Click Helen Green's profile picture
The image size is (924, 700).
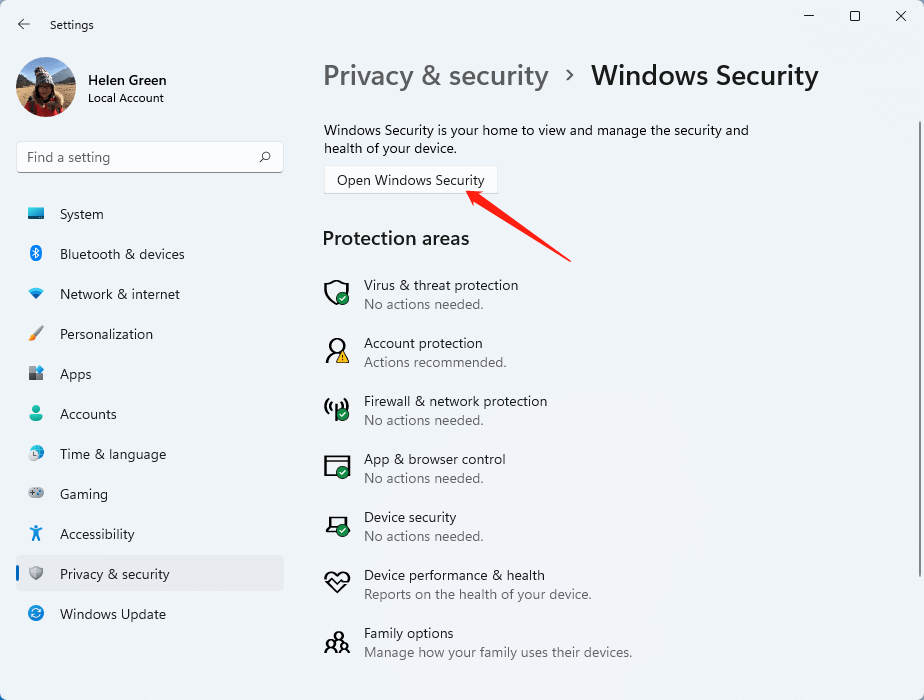[46, 87]
